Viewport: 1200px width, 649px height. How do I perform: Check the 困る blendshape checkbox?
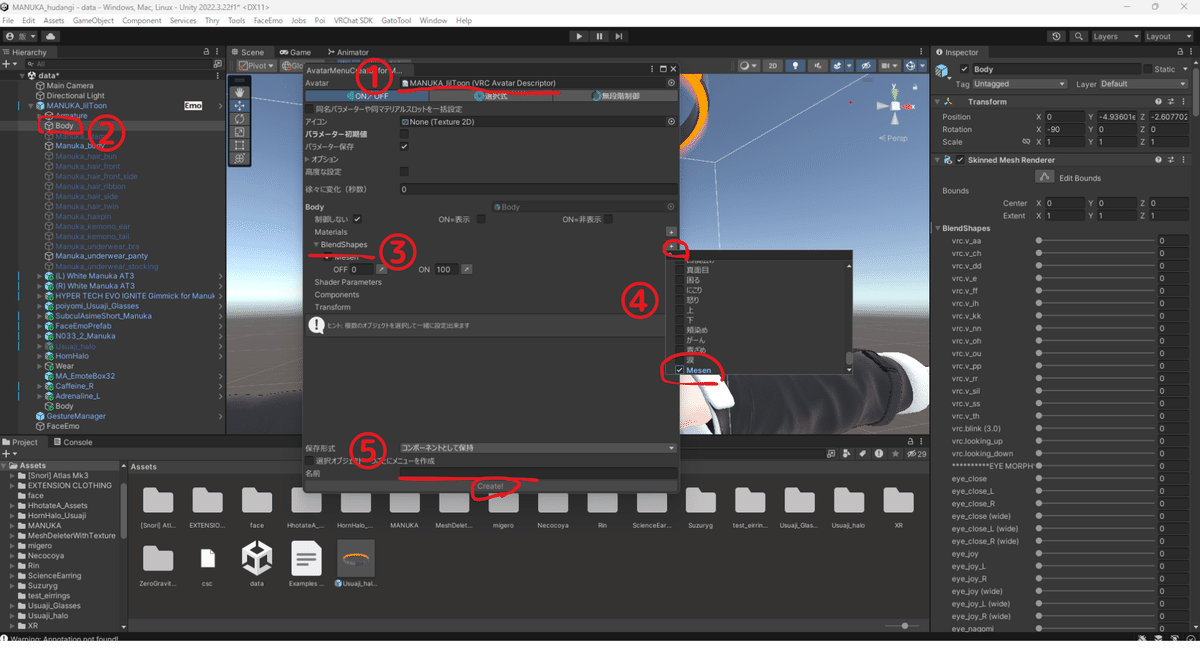[x=680, y=281]
